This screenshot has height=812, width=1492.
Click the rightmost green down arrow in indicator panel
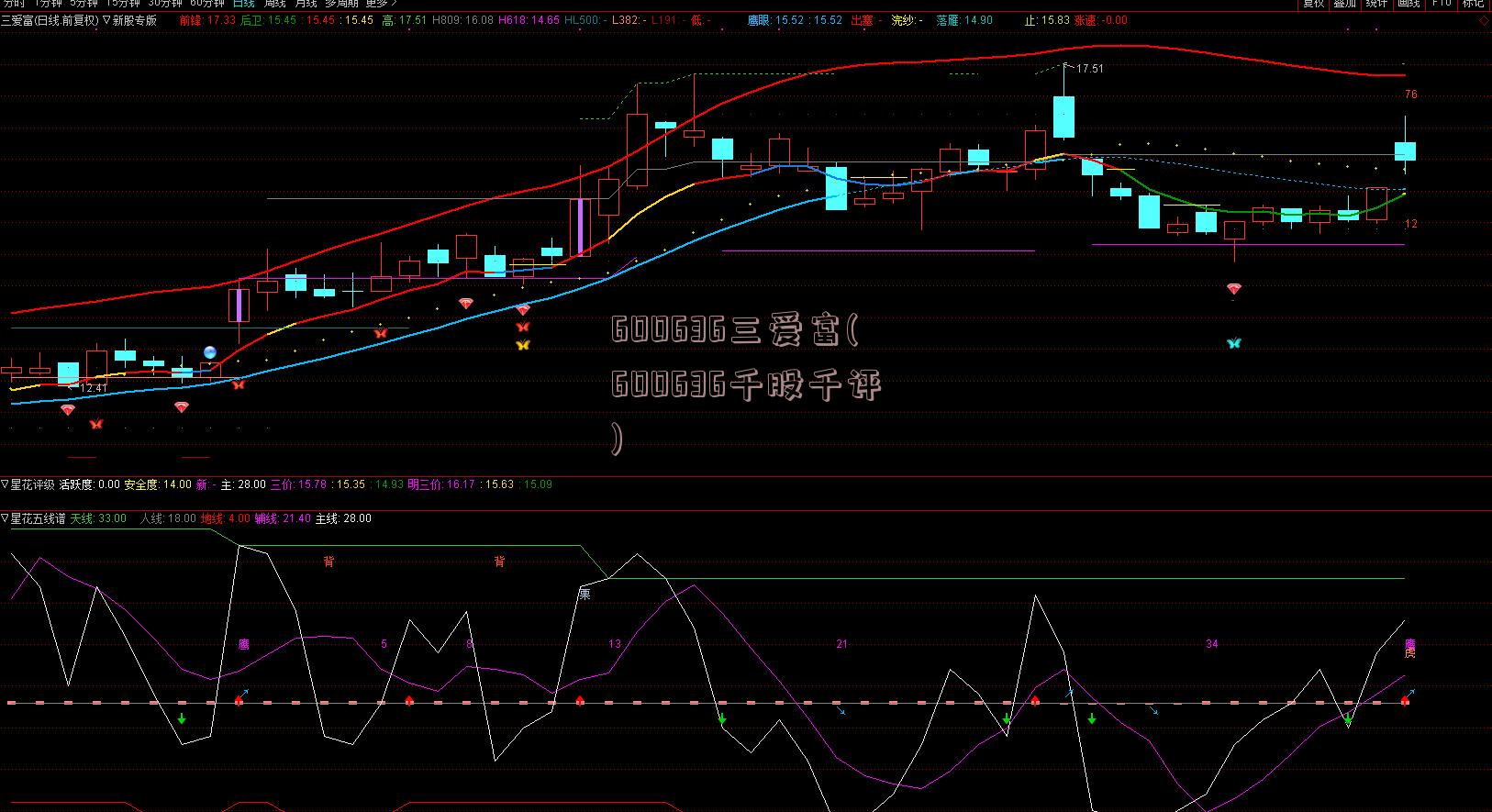tap(1348, 719)
